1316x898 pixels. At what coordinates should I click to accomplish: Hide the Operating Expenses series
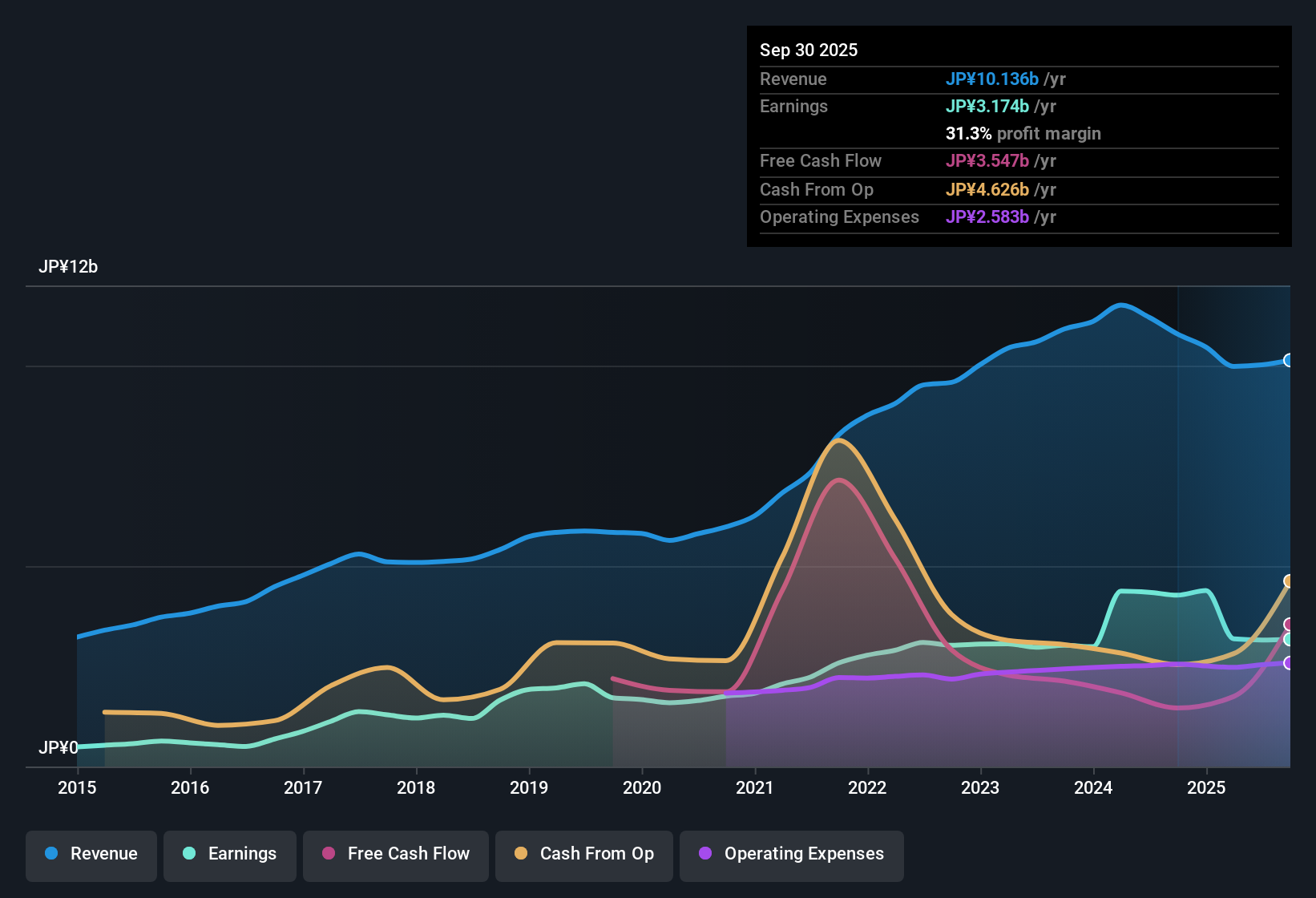pos(792,854)
